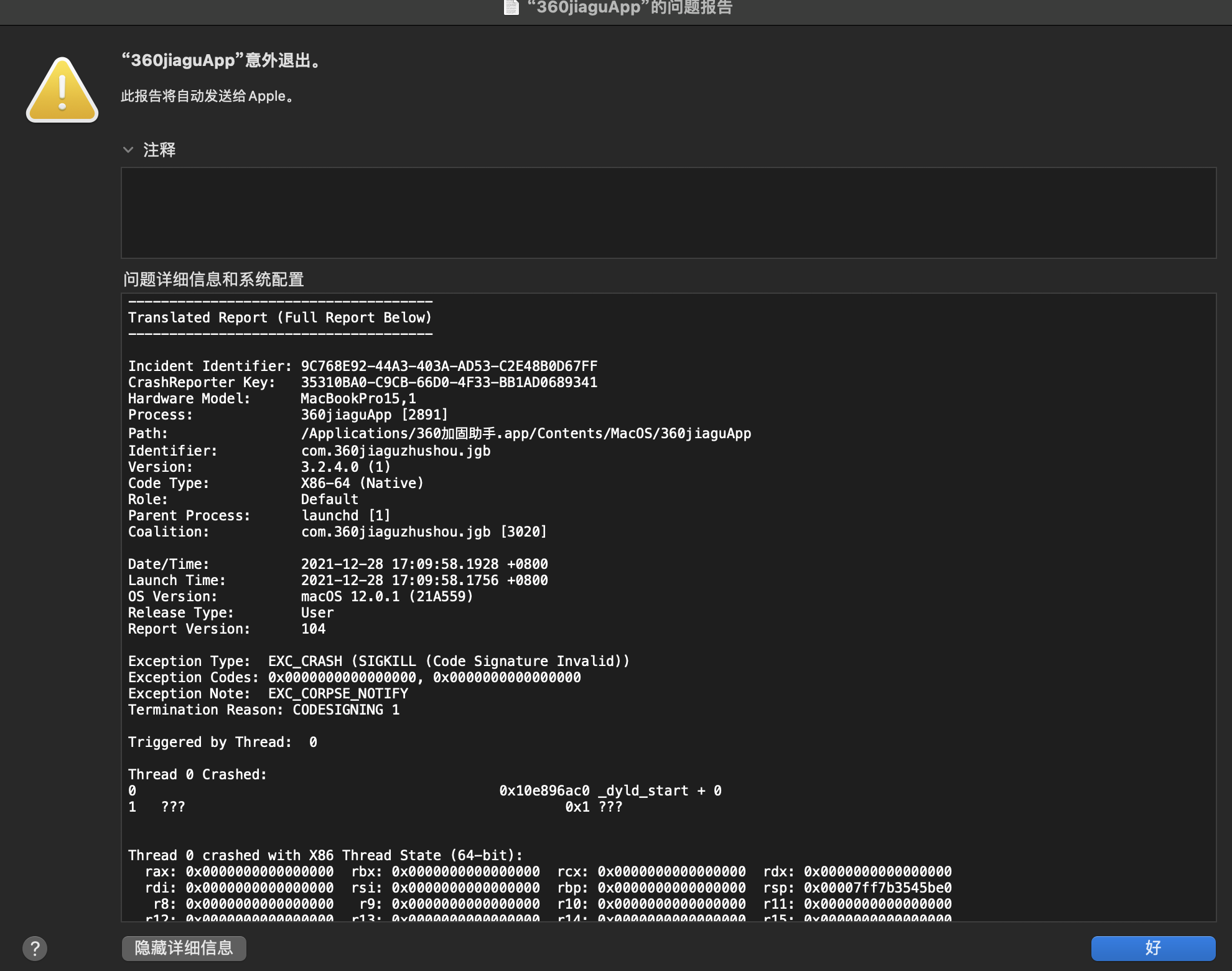
Task: Click the yellow warning triangle icon
Action: coord(62,90)
